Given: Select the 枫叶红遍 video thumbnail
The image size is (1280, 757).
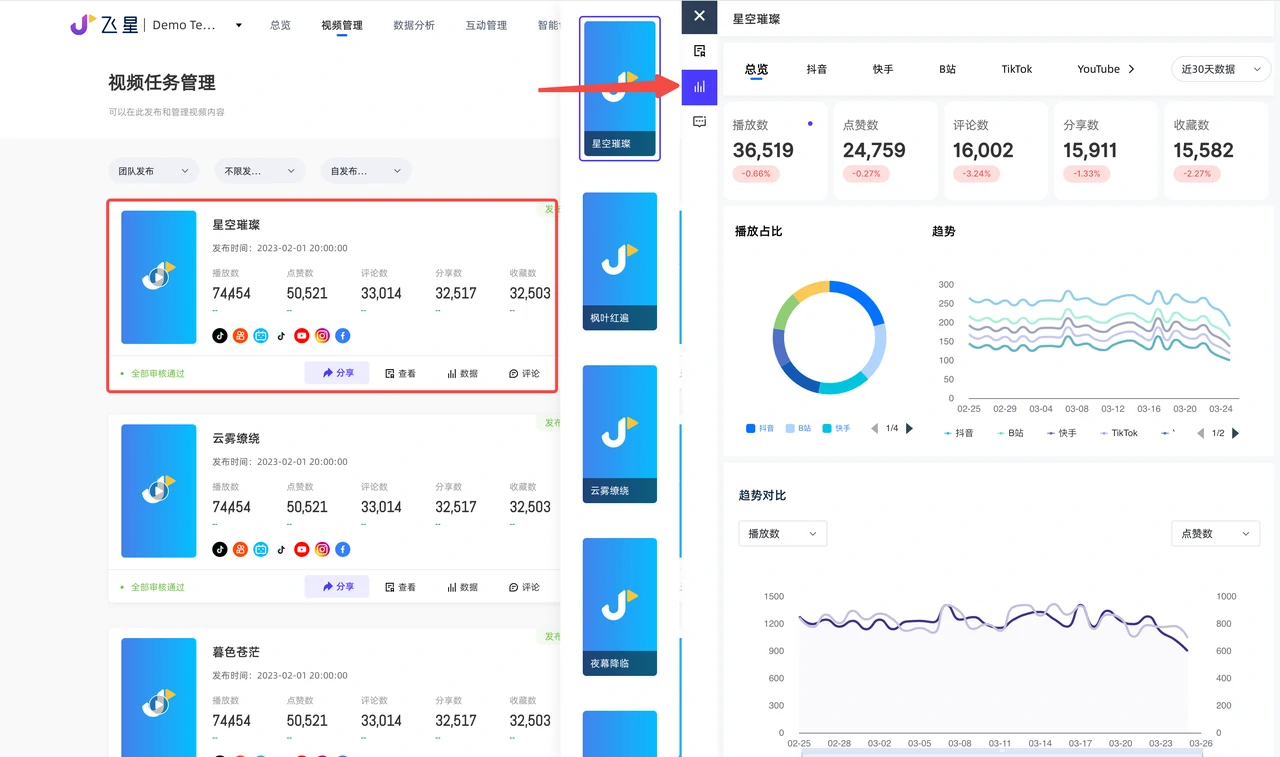Looking at the screenshot, I should (x=619, y=261).
